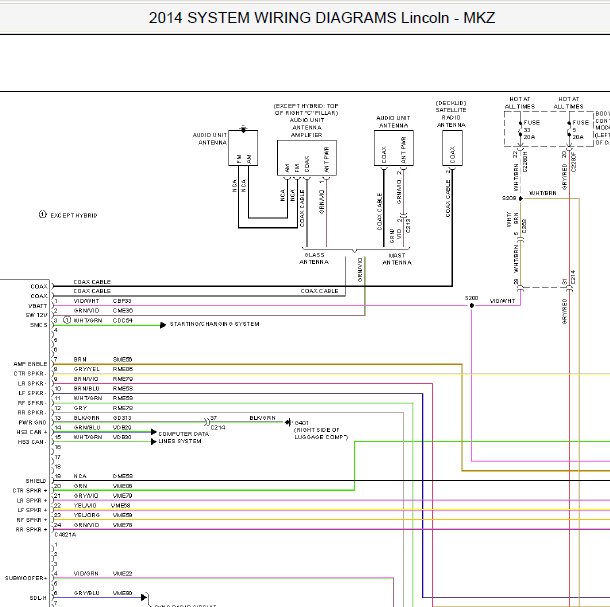Click the 'STARTING/CHARGING SYSTEM' reference label

coord(215,324)
